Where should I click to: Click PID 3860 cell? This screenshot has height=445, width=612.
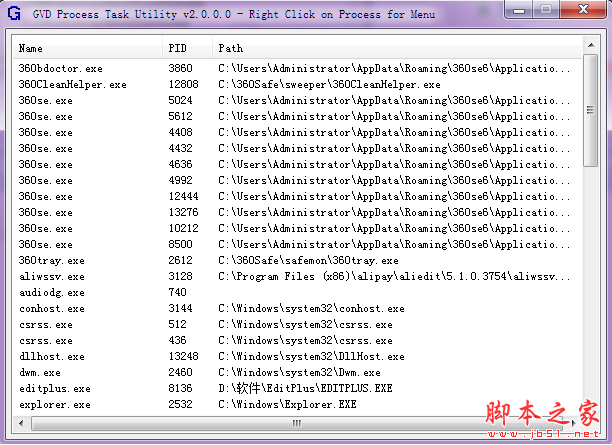click(x=180, y=68)
